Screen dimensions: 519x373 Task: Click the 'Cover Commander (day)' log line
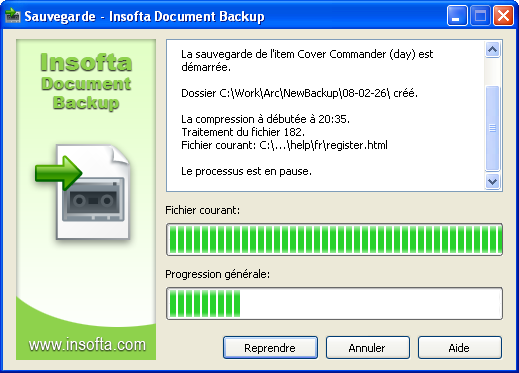click(307, 61)
